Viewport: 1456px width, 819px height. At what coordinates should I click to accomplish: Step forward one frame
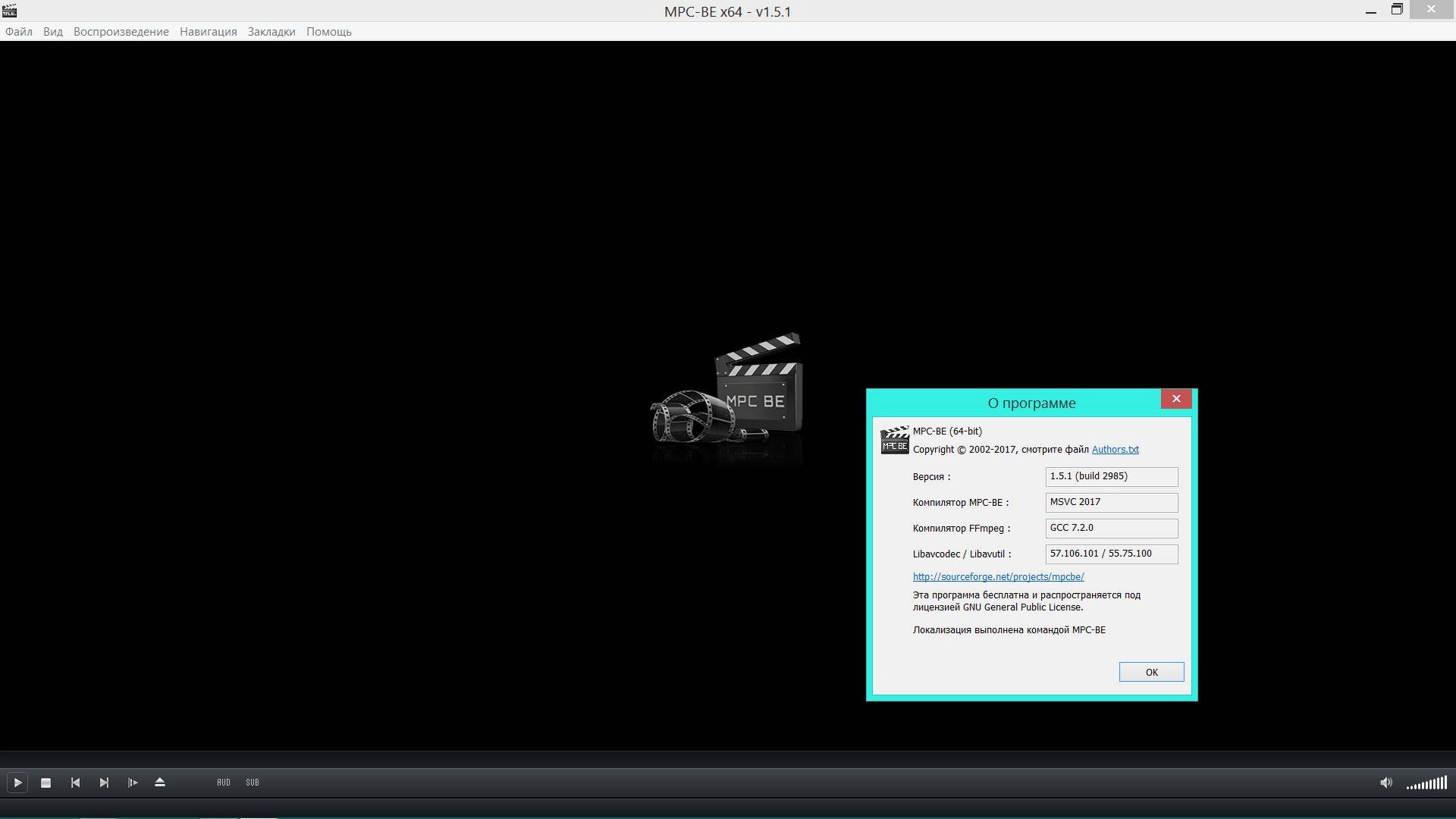coord(133,782)
